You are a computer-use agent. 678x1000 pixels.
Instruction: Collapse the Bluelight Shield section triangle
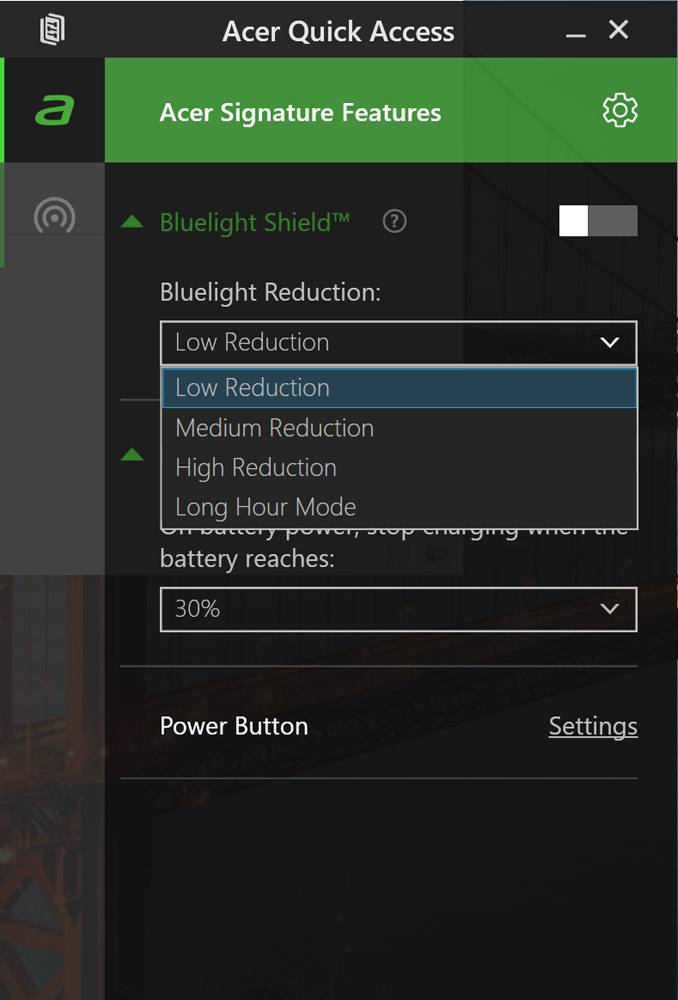pyautogui.click(x=132, y=221)
